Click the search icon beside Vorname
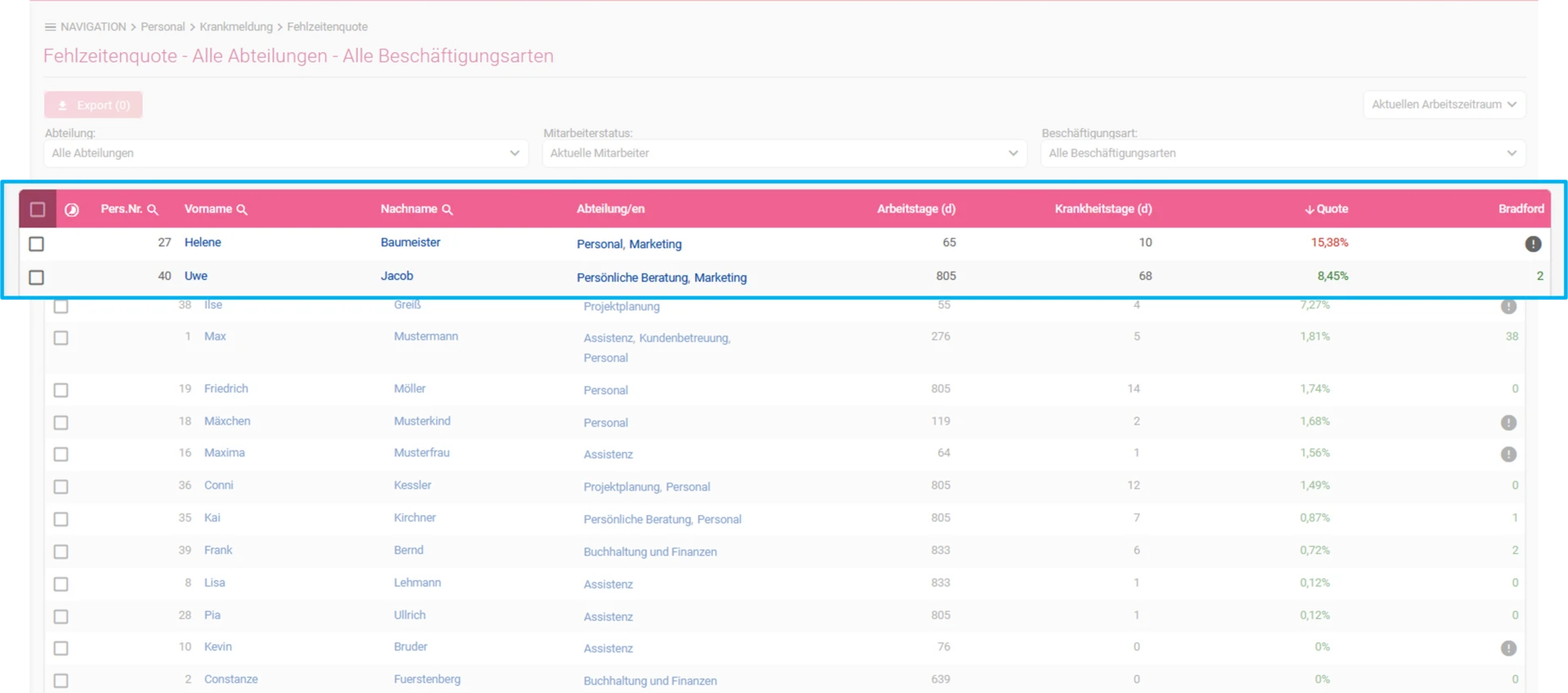Image resolution: width=1568 pixels, height=693 pixels. point(242,210)
